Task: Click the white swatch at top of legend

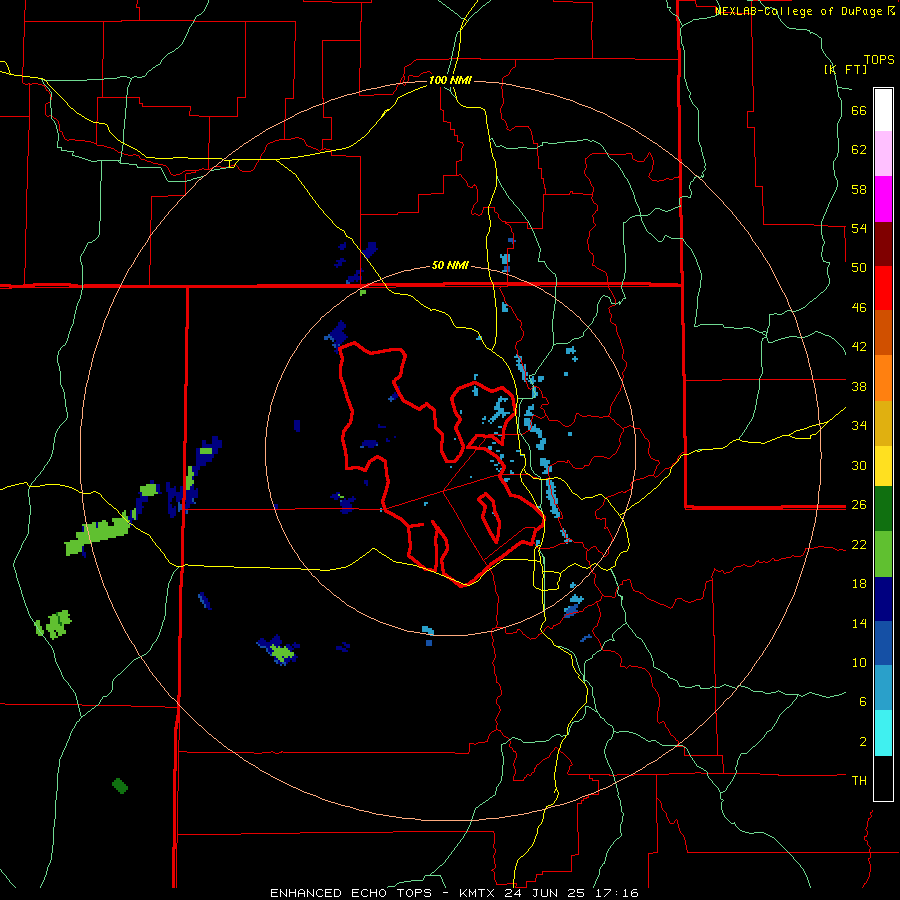Action: tap(883, 110)
